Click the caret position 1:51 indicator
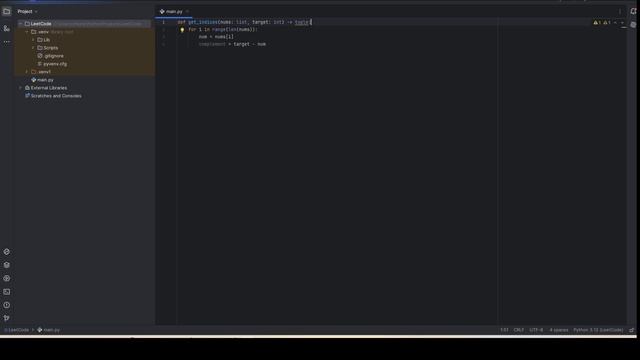The image size is (640, 360). 504,330
